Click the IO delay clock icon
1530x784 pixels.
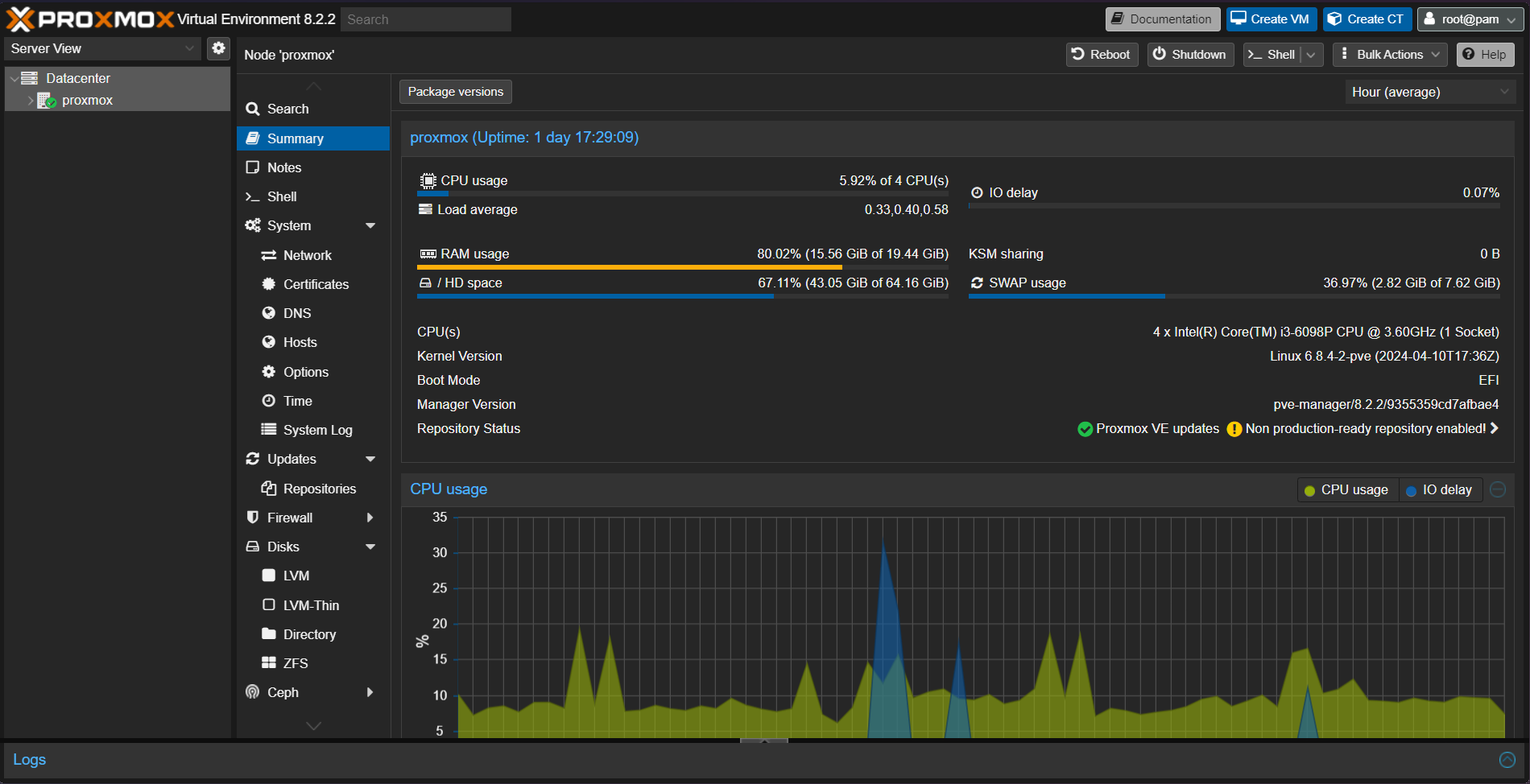[x=977, y=193]
